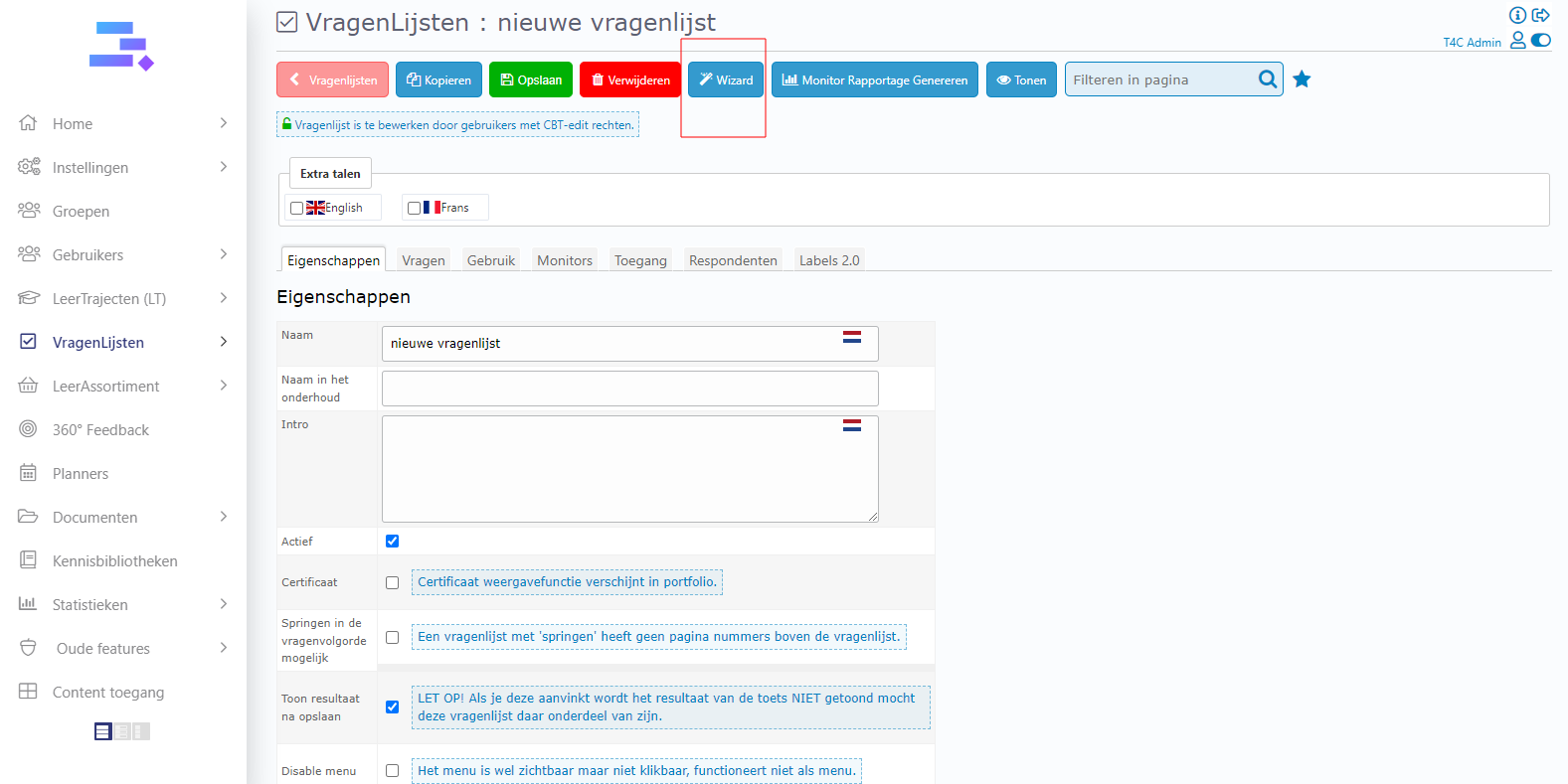The width and height of the screenshot is (1568, 784).
Task: Select the first sidebar layout icon
Action: coord(103,732)
